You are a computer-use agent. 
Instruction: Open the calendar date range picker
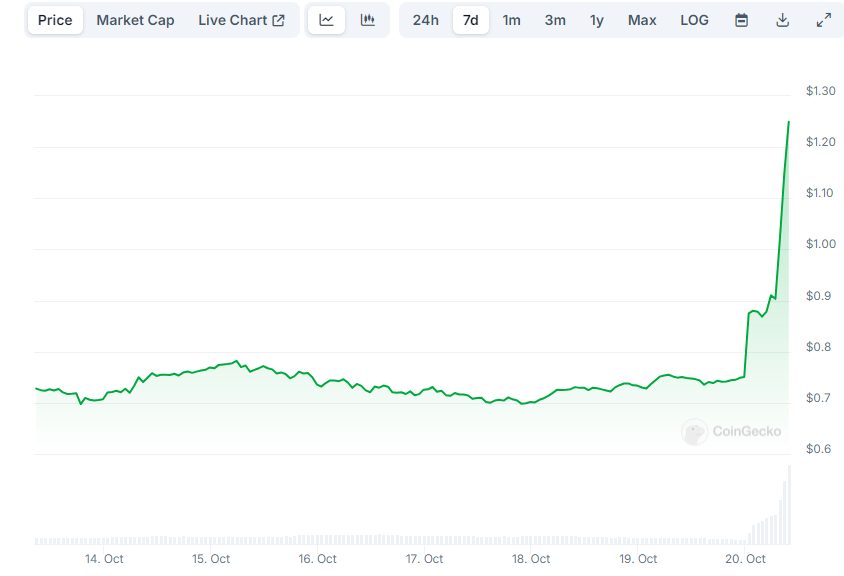pos(740,19)
